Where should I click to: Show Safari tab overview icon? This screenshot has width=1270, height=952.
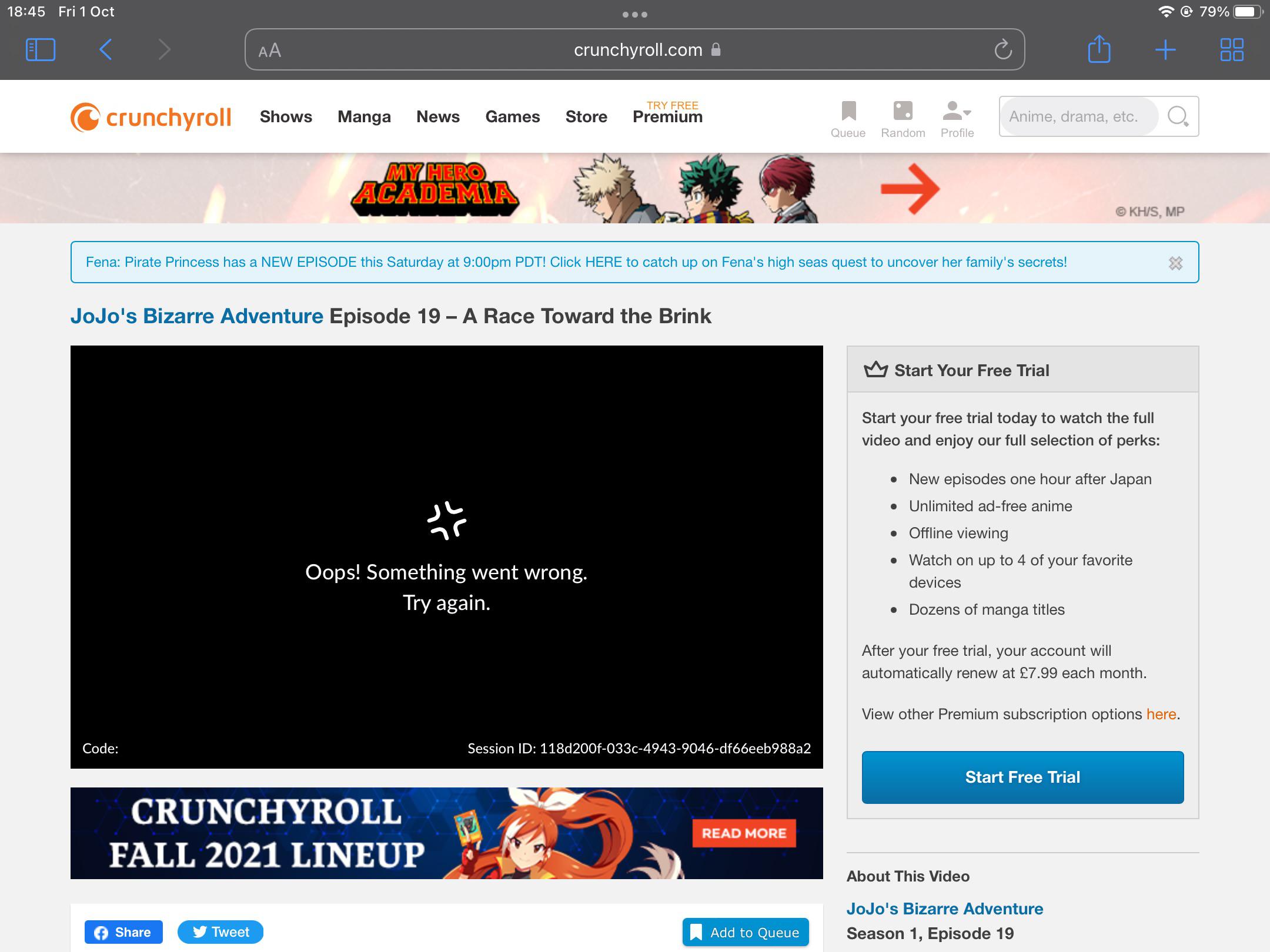coord(1233,49)
